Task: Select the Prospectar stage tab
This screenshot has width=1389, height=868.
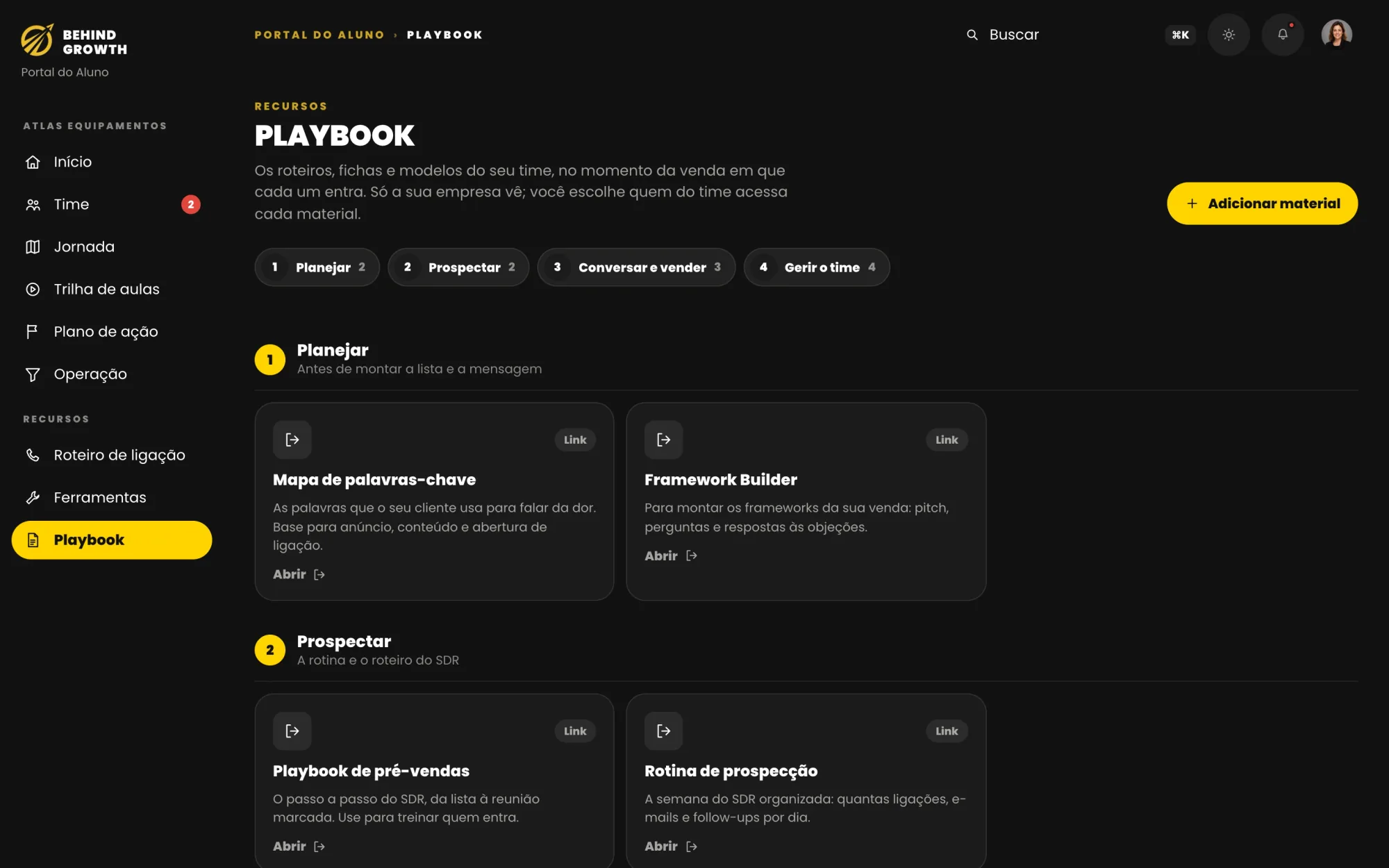Action: 458,267
